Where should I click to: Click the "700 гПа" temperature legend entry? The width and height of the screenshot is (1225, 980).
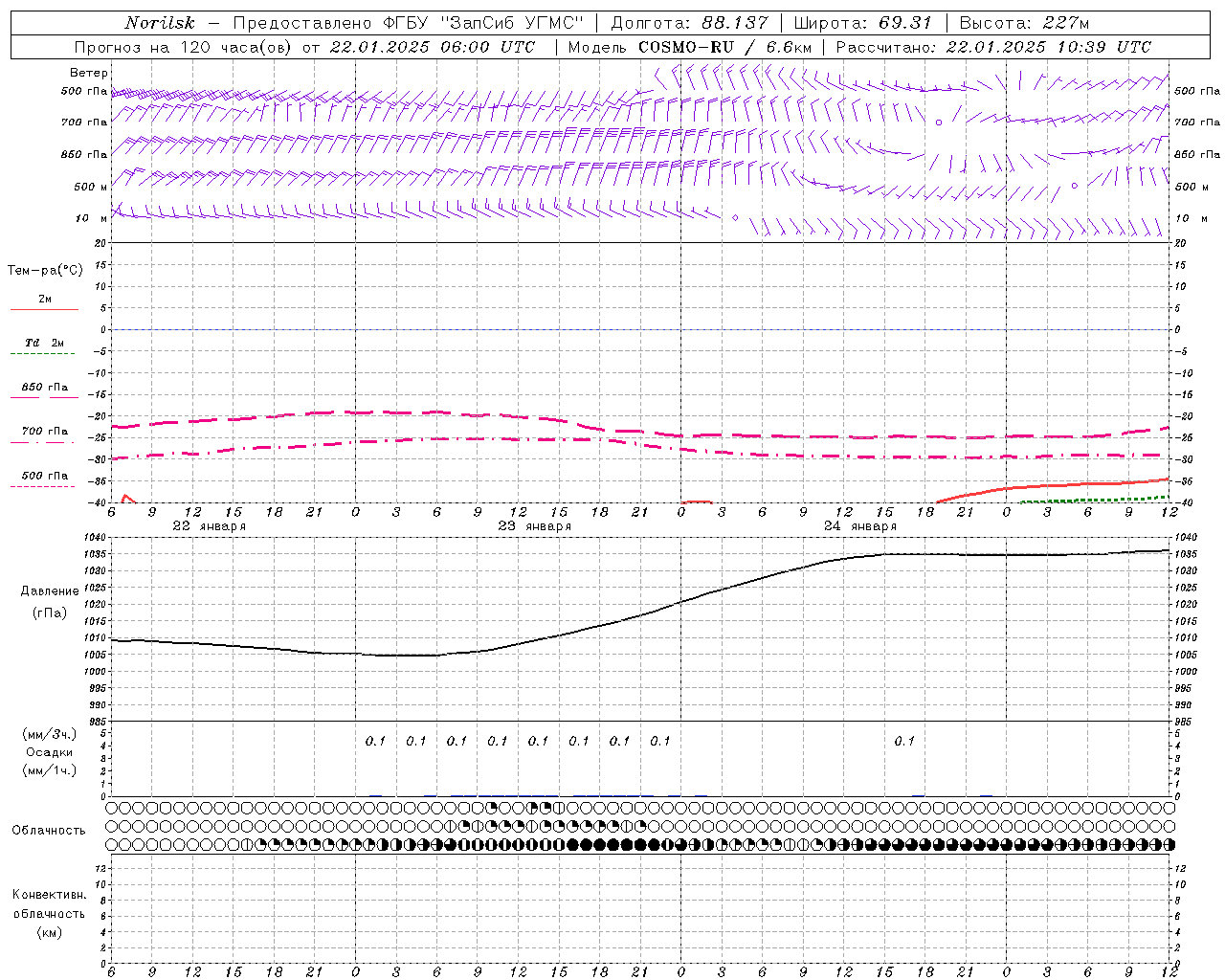click(45, 432)
